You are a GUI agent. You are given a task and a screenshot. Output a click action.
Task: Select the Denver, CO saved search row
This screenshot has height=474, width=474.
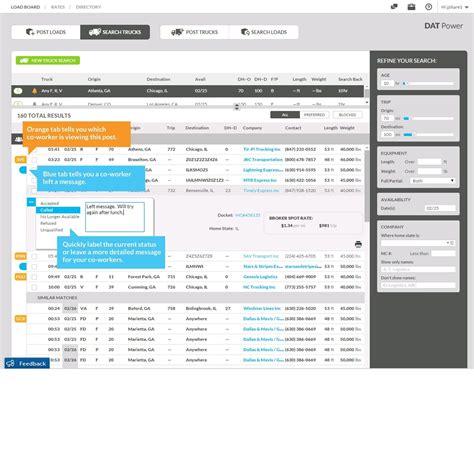click(188, 104)
